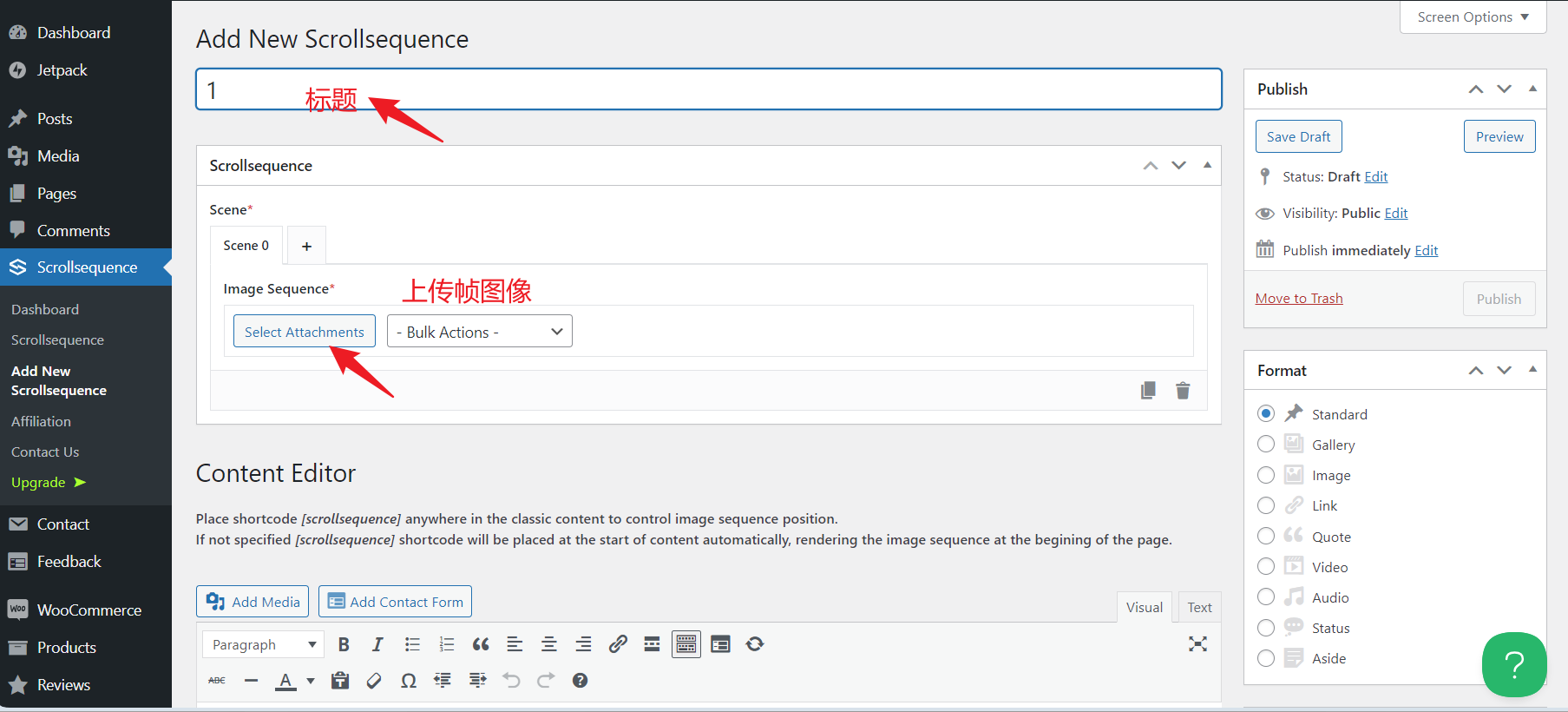This screenshot has width=1568, height=712.
Task: Open the text color picker arrow
Action: pos(311,681)
